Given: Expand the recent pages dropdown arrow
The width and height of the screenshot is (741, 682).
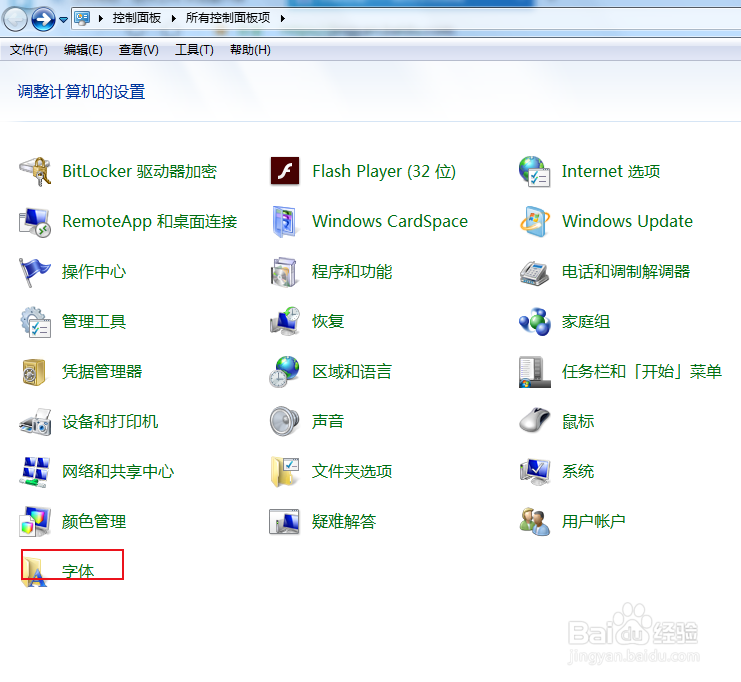Looking at the screenshot, I should pos(63,20).
